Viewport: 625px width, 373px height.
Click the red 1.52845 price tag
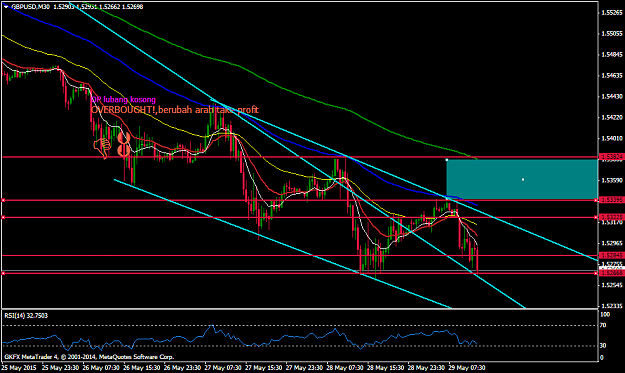click(x=611, y=255)
